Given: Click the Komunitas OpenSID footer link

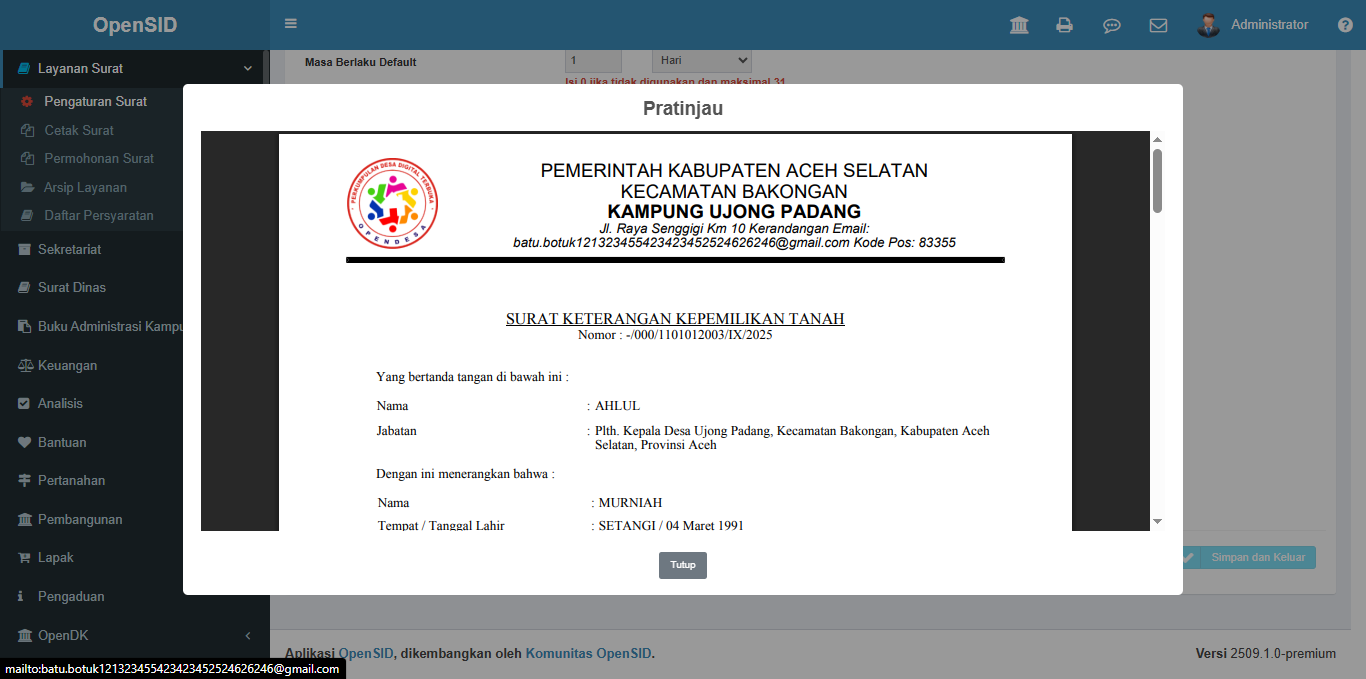Looking at the screenshot, I should 588,654.
